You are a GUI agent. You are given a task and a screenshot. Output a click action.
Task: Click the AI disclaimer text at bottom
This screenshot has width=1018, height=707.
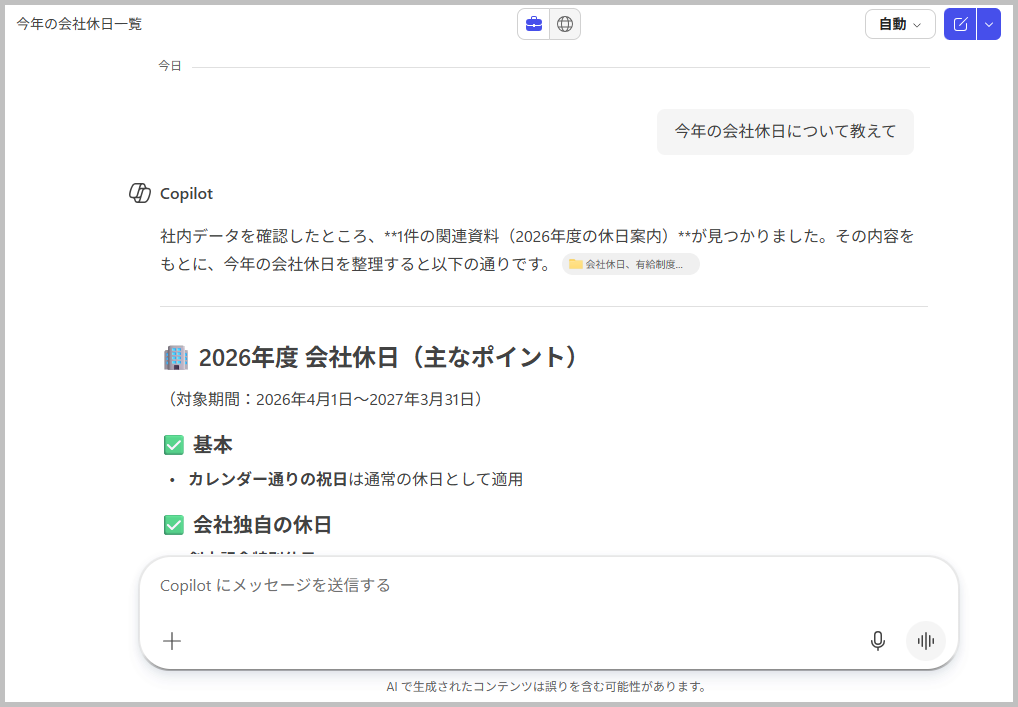tap(547, 686)
